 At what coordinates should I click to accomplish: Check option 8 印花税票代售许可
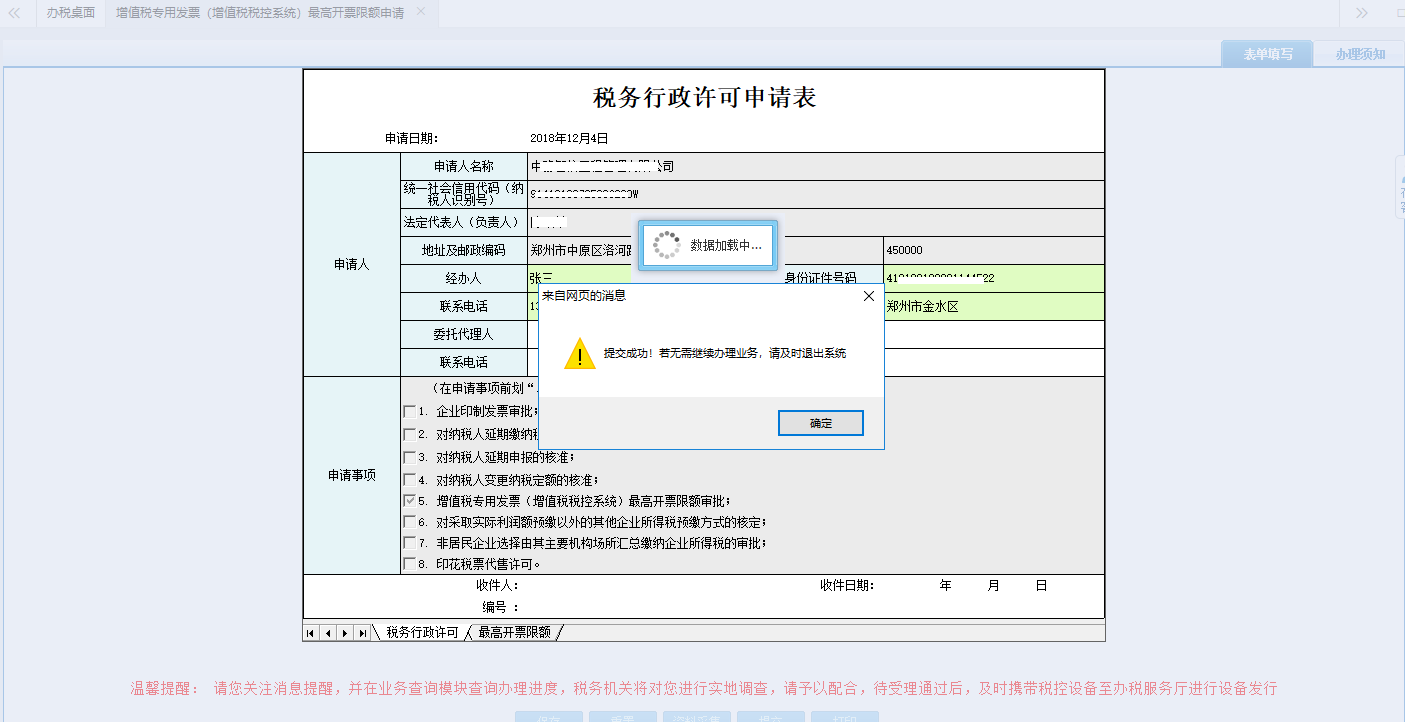pyautogui.click(x=409, y=565)
